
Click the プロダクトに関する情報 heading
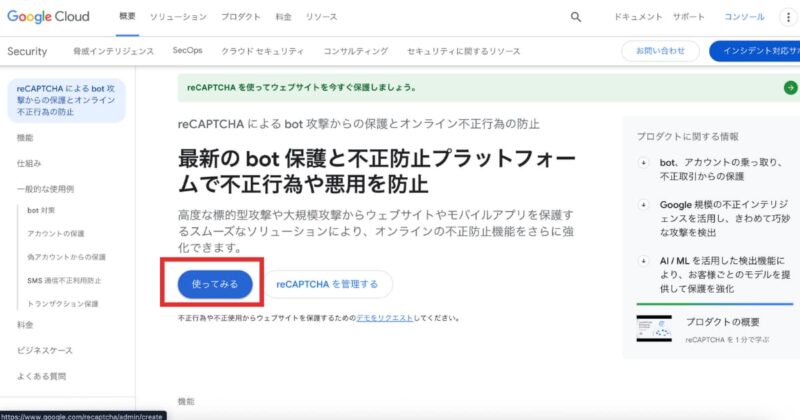point(687,136)
